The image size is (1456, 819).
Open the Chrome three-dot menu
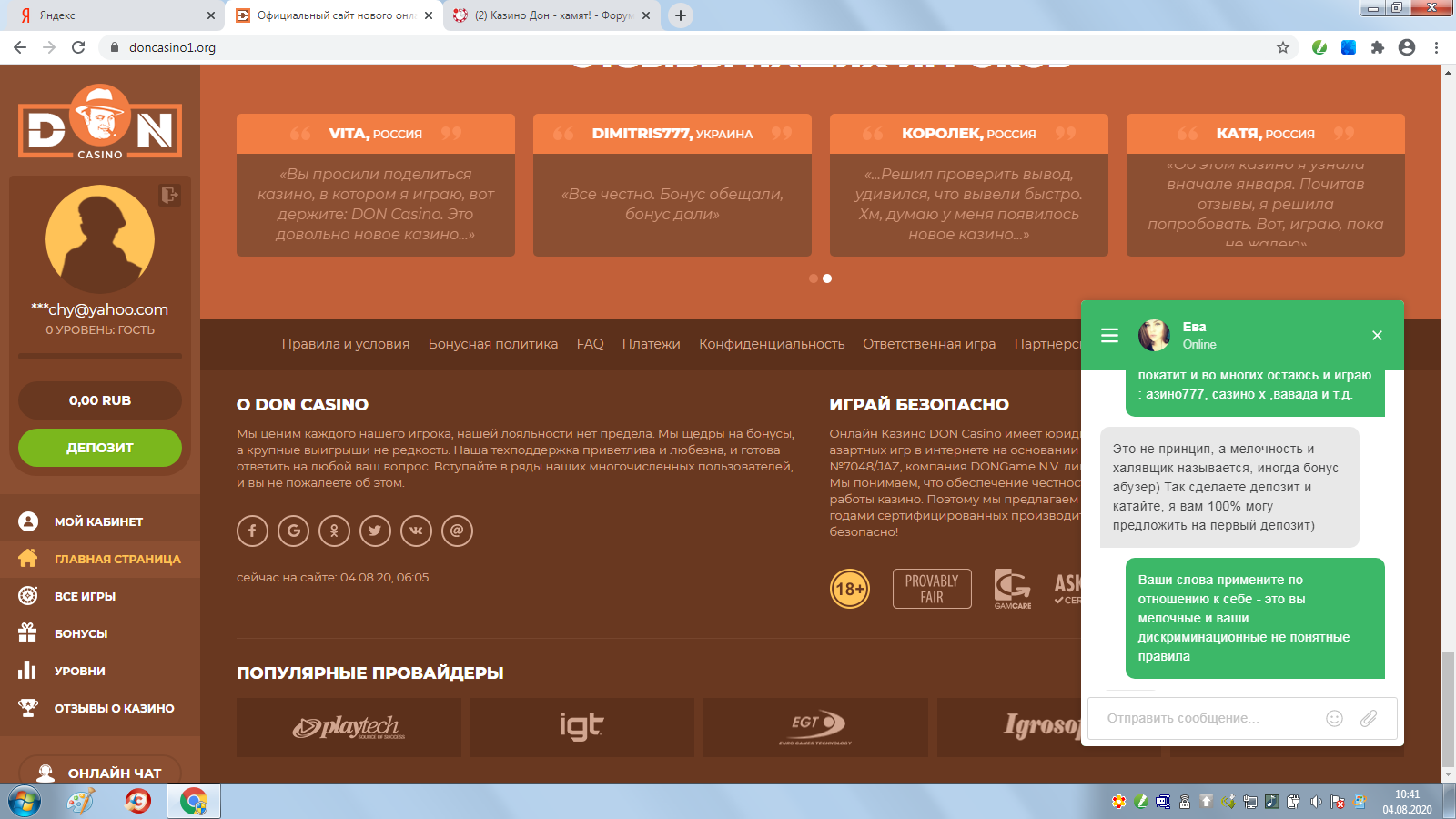(x=1436, y=47)
